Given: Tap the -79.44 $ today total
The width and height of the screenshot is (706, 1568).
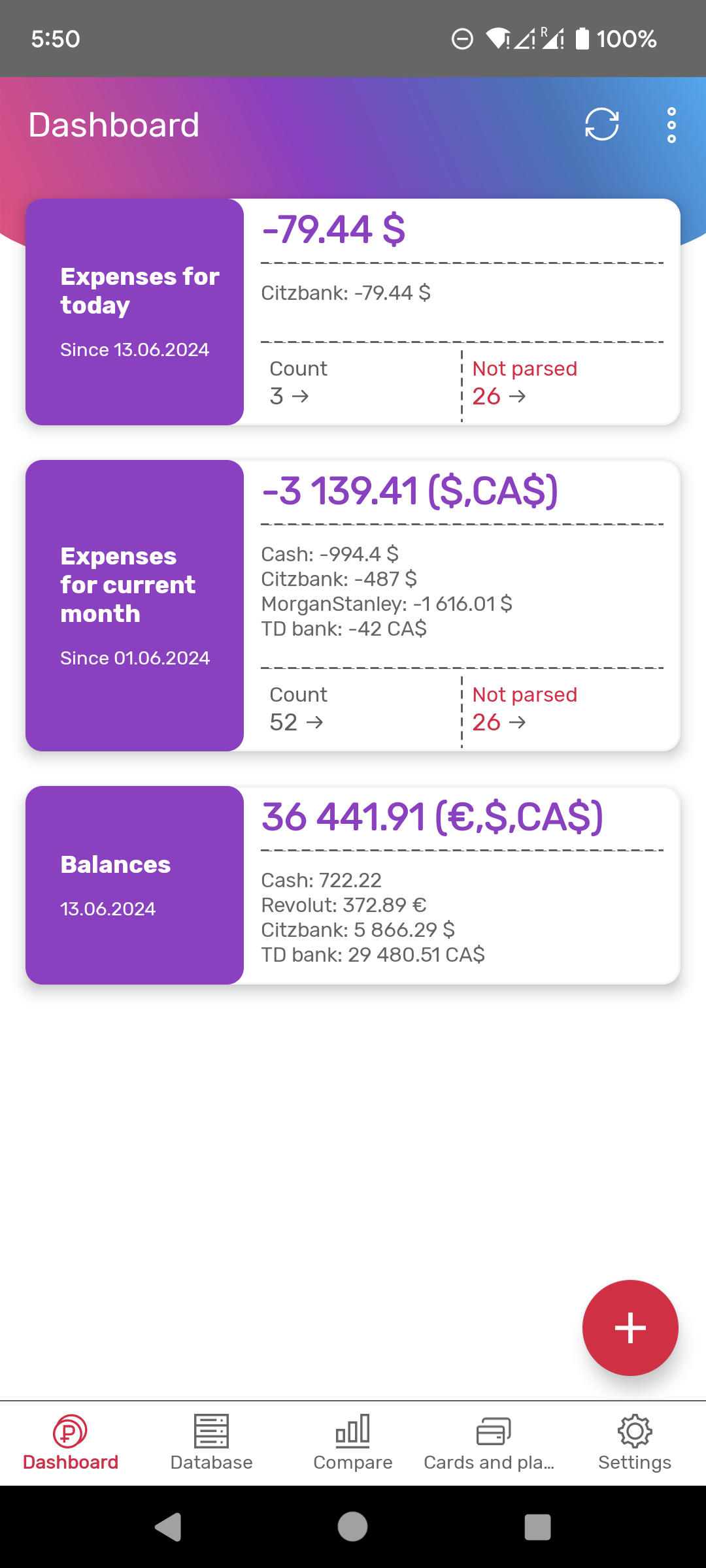Looking at the screenshot, I should point(333,230).
